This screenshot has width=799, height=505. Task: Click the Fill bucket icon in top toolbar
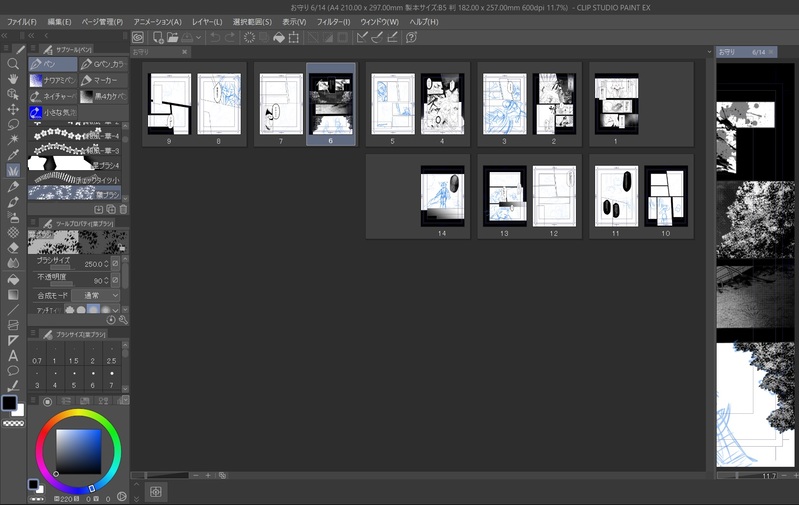279,37
